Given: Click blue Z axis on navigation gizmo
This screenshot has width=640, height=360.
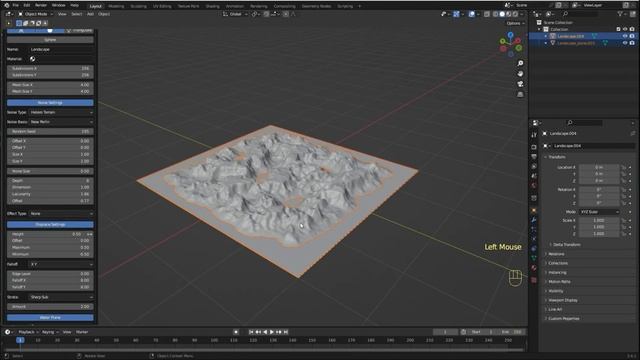Looking at the screenshot, I should coord(511,35).
